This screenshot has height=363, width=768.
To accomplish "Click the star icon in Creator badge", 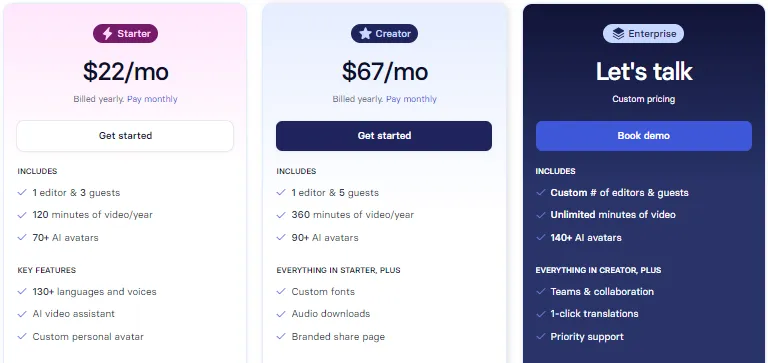I will pyautogui.click(x=365, y=33).
